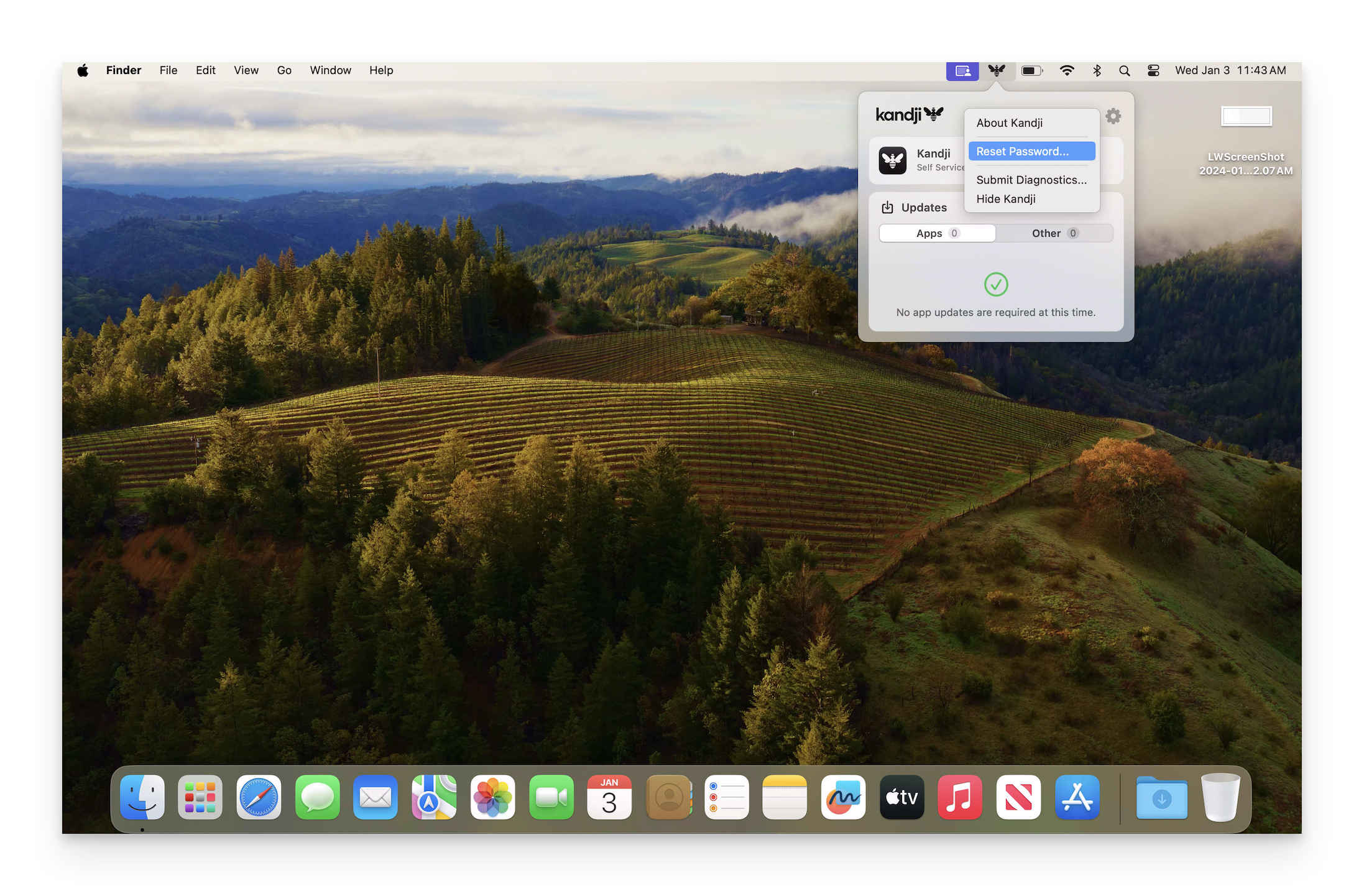Click the date and time clock
Screen dimensions: 1364x896
coord(1230,70)
